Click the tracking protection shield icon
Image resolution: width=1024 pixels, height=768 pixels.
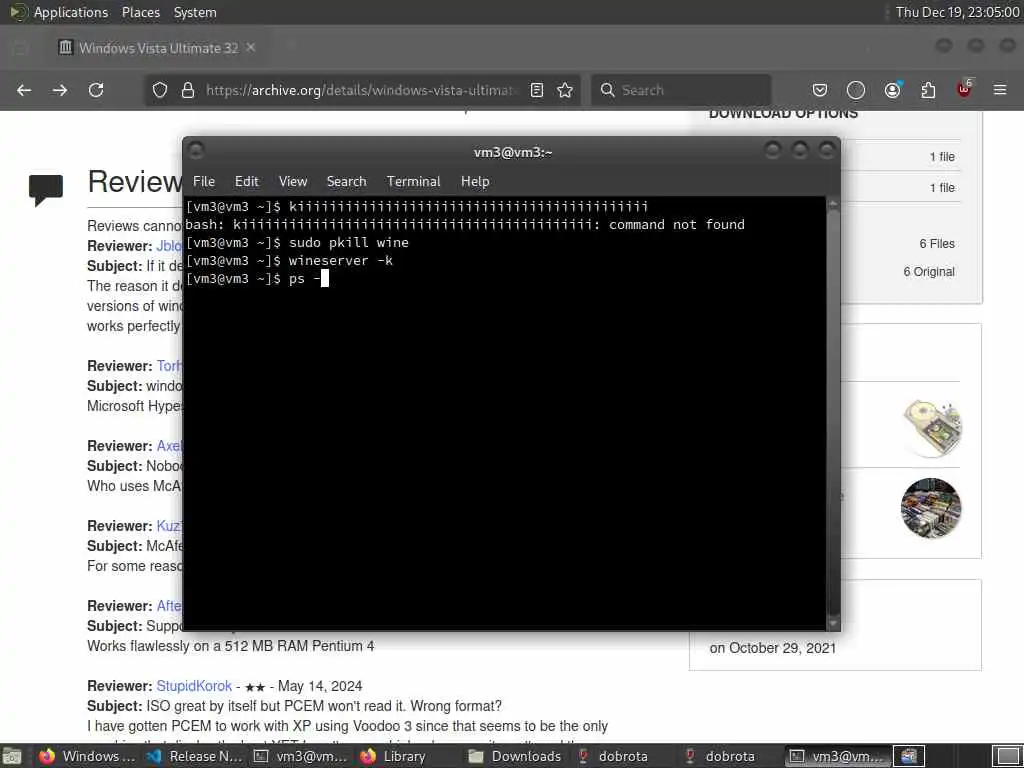point(160,90)
